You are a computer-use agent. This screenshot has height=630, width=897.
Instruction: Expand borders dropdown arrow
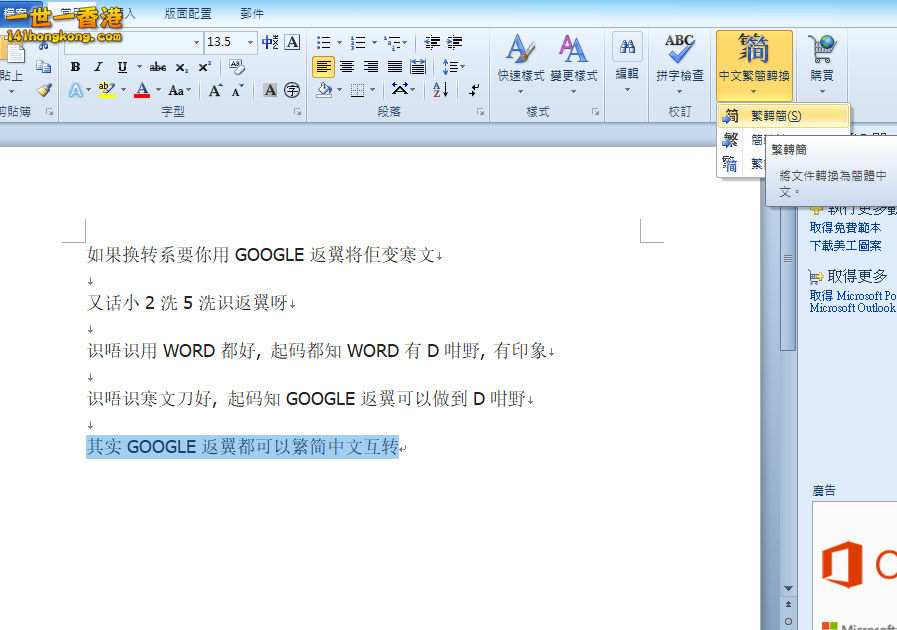click(x=372, y=90)
